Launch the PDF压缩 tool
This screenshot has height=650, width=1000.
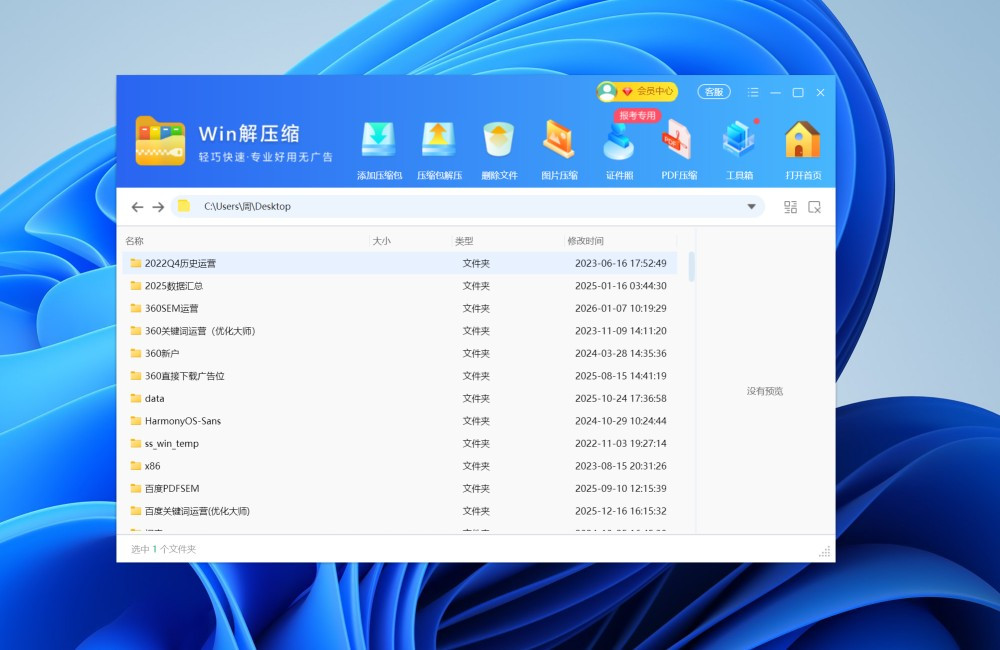point(679,140)
